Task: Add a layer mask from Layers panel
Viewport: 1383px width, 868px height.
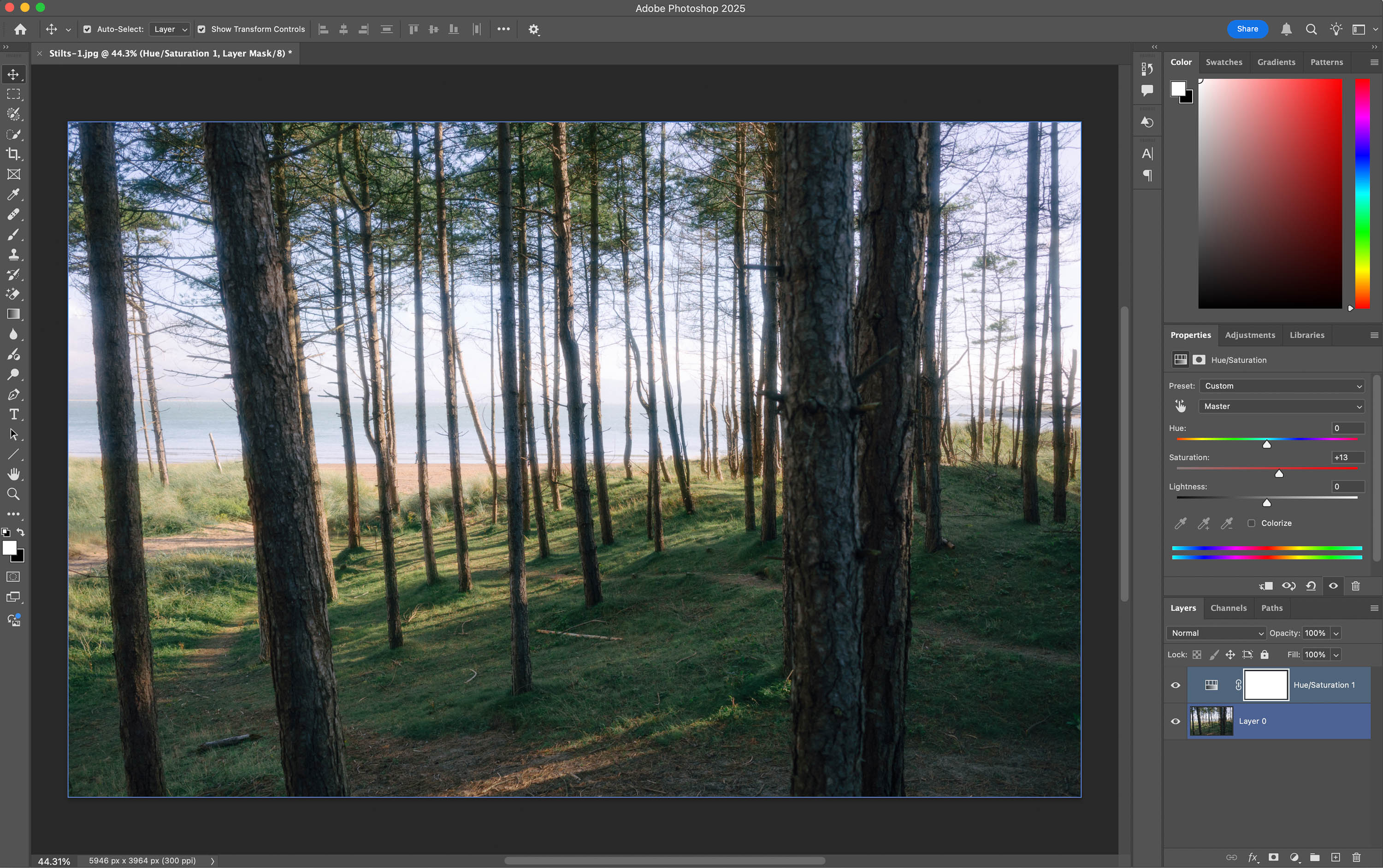Action: (x=1273, y=857)
